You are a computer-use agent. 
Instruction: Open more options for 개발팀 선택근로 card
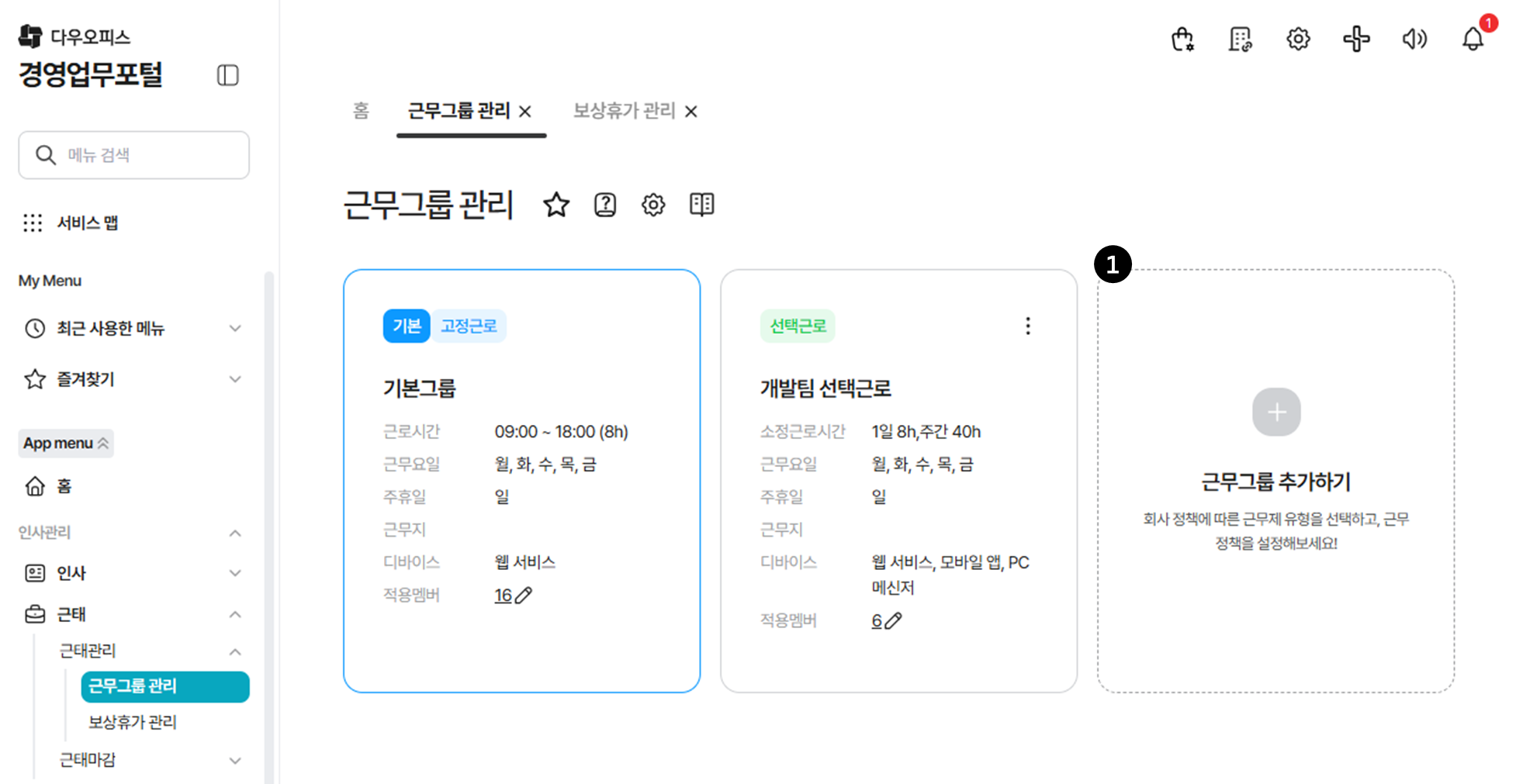click(x=1027, y=326)
